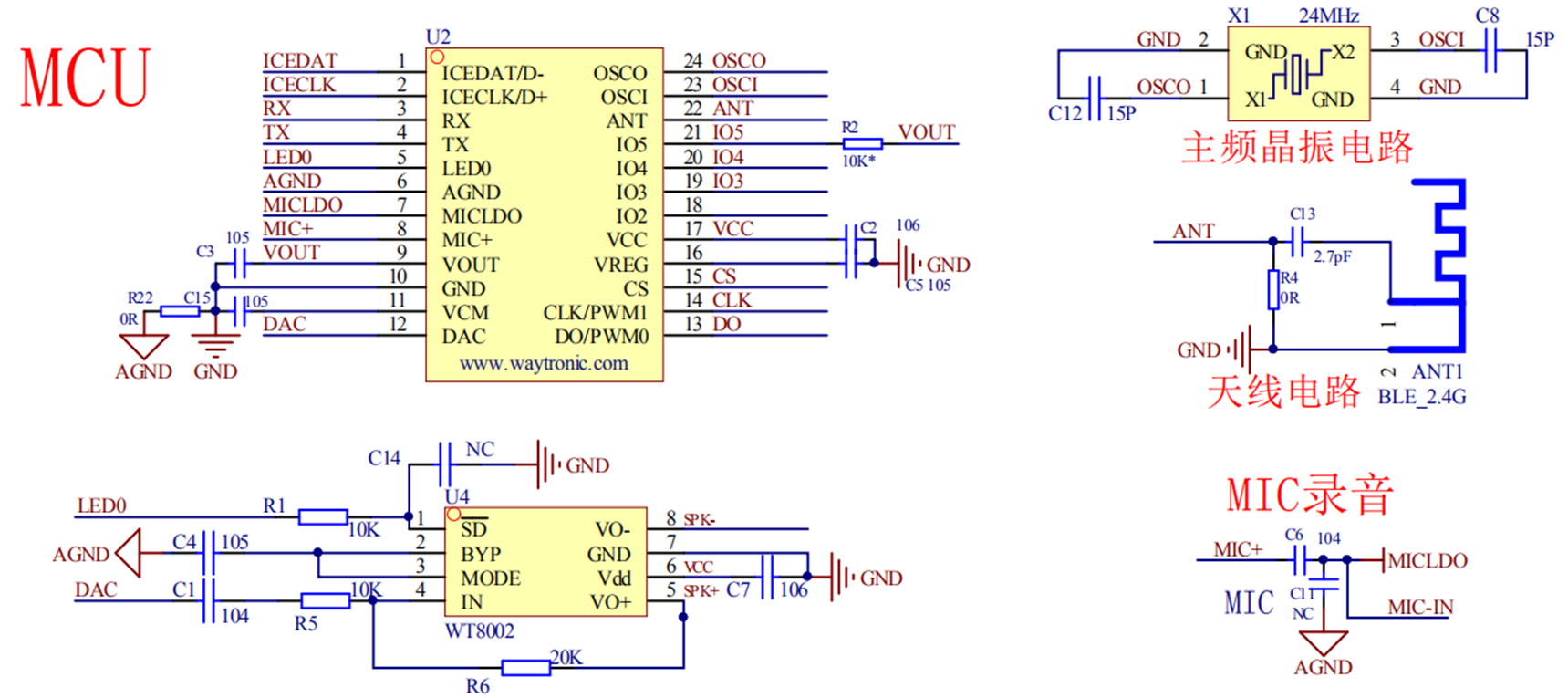Click the 天线电路 heading
Viewport: 1568px width, 698px height.
1283,391
